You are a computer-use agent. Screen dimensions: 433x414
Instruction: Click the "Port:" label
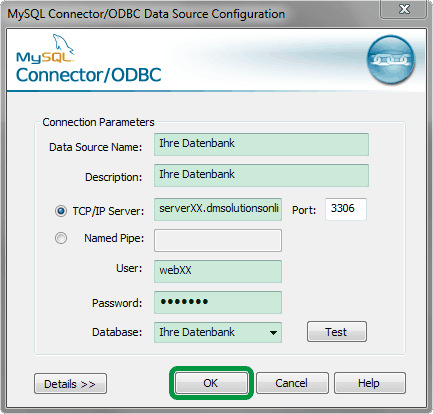tap(304, 210)
